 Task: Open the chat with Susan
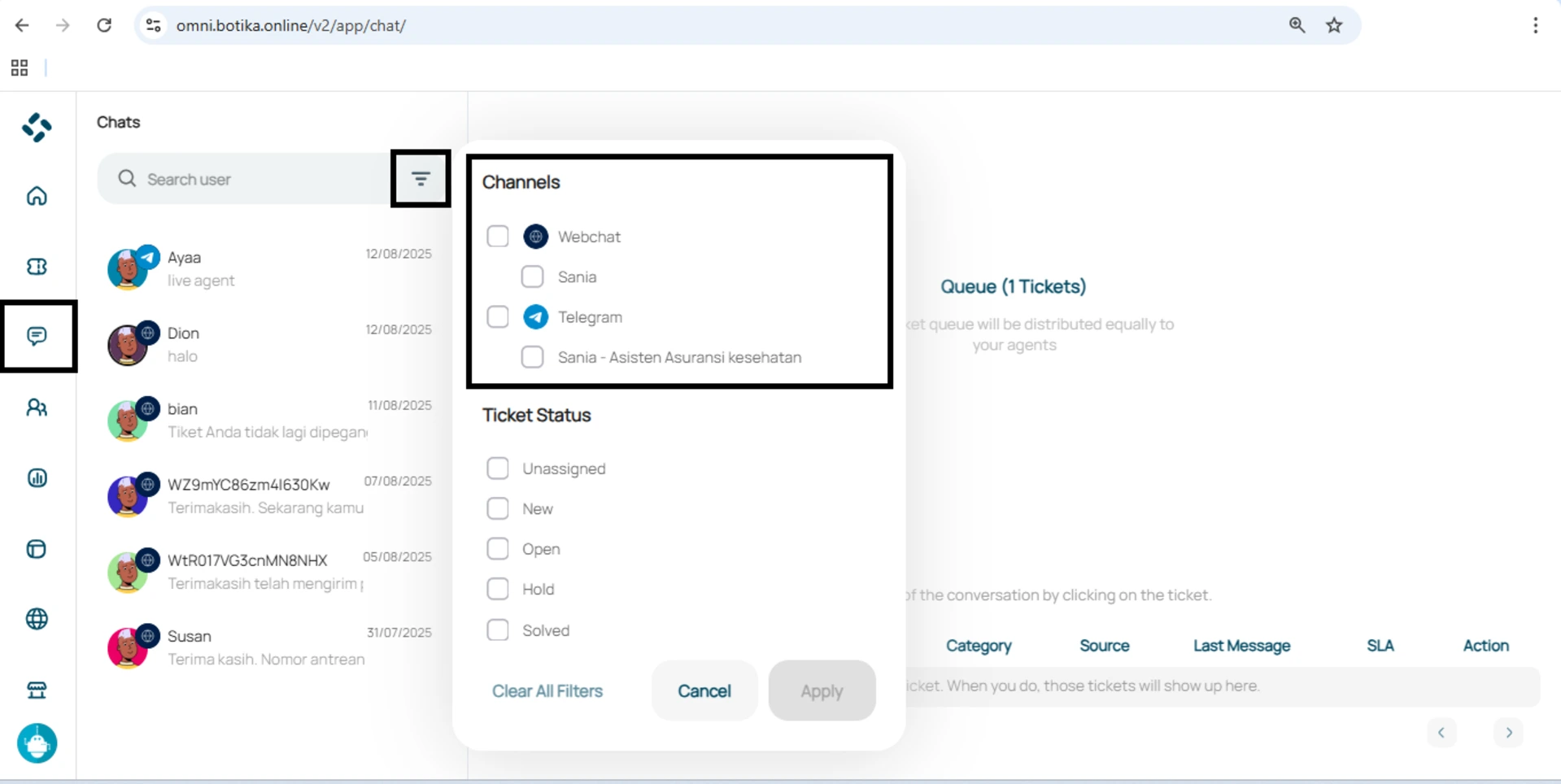[x=270, y=647]
